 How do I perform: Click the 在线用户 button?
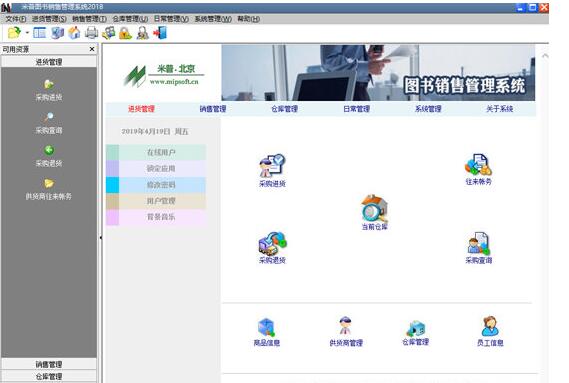click(156, 152)
